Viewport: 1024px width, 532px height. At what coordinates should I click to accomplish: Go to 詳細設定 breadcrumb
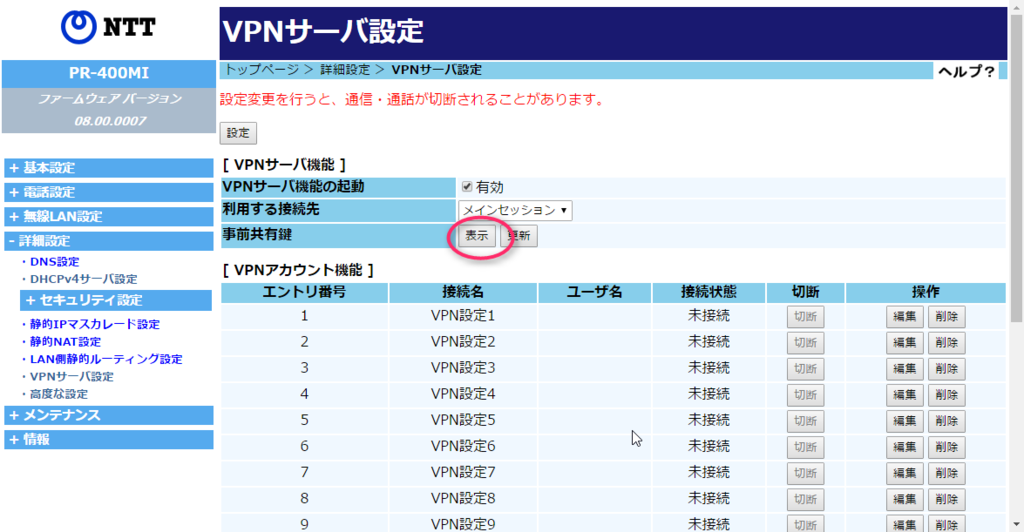[x=345, y=70]
